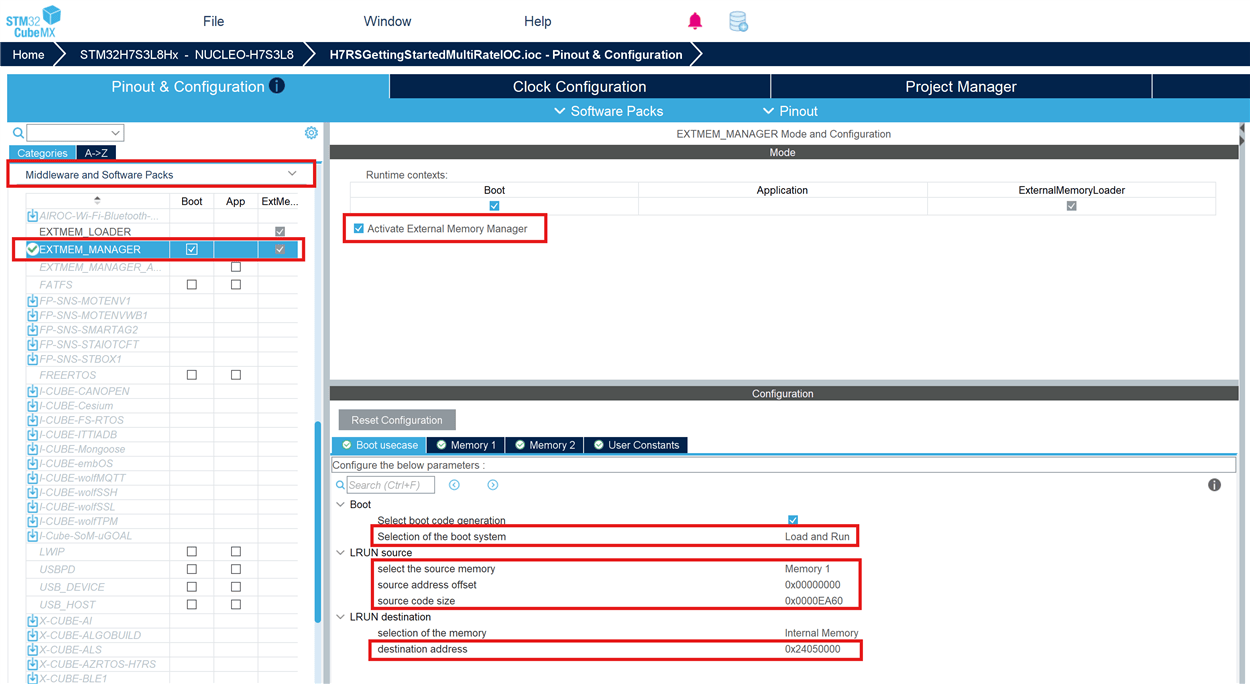Screen dimensions: 1250x684
Task: Click the gear settings icon in left panel
Action: pos(311,133)
